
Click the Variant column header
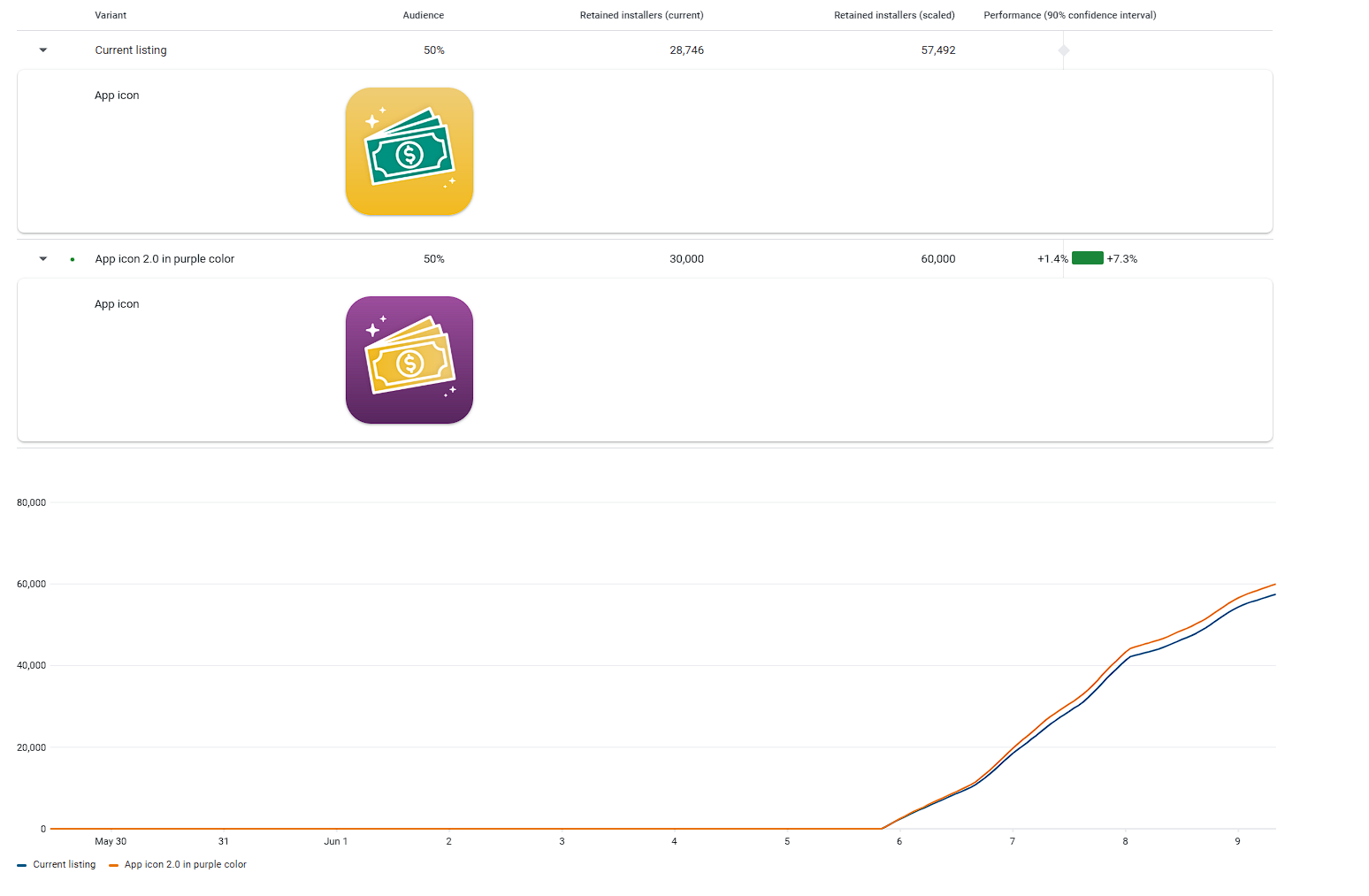111,15
